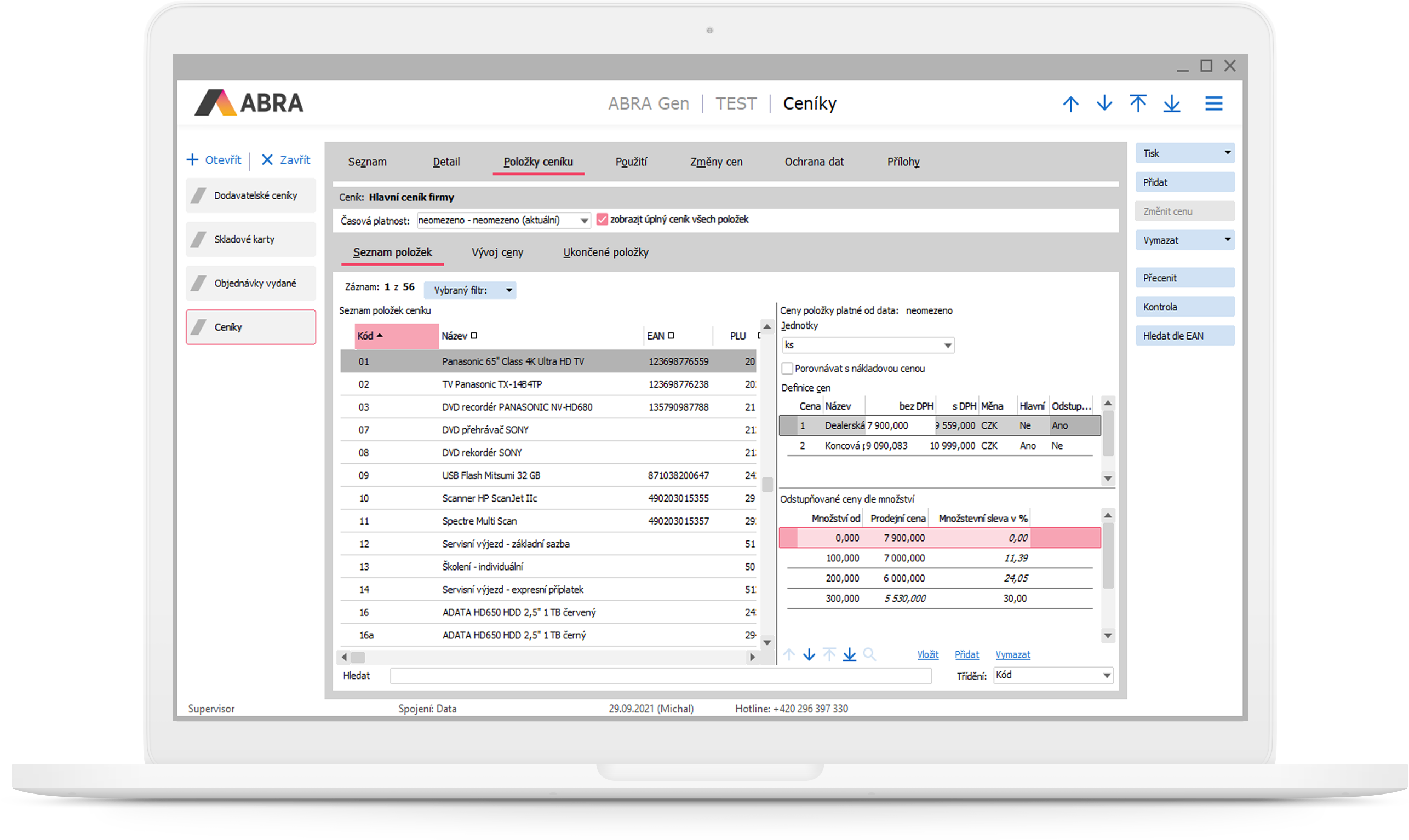Move down in graded prices list

(x=809, y=655)
